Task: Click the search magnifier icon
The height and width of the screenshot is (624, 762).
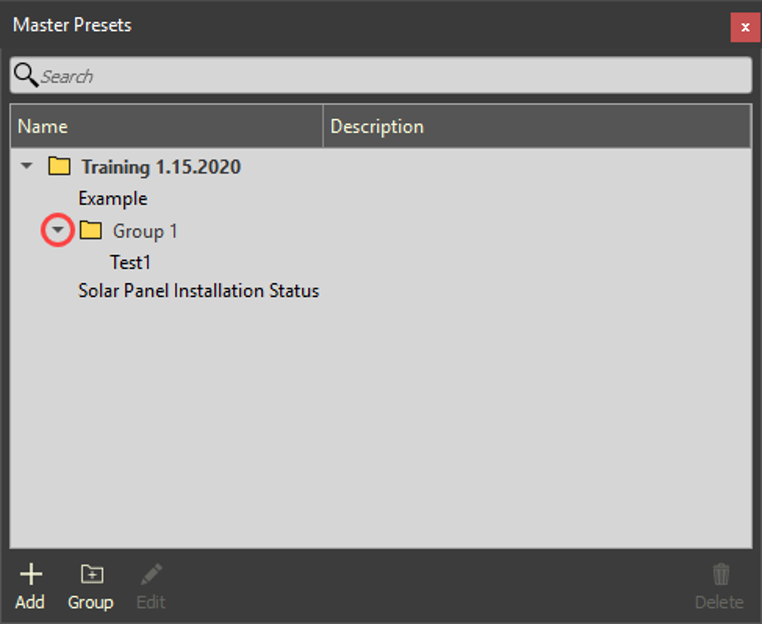Action: point(26,76)
